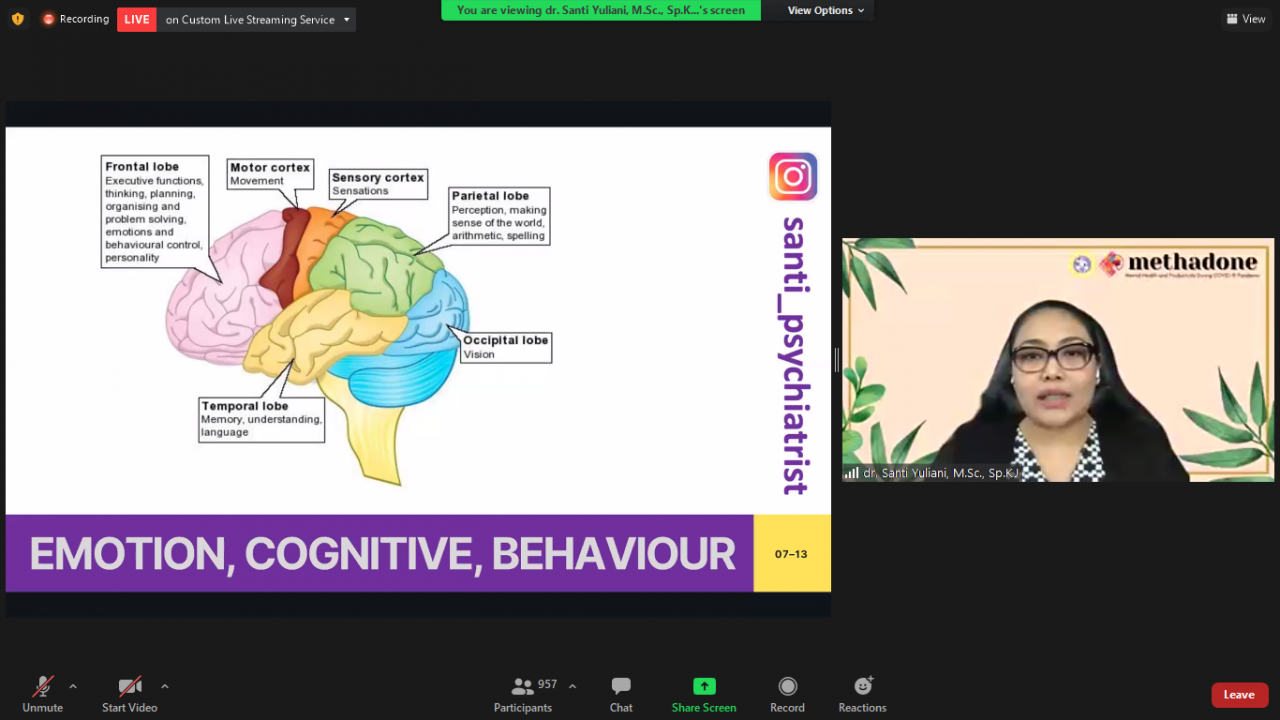Click the Instagram logo on slide
The image size is (1280, 720).
tap(793, 177)
